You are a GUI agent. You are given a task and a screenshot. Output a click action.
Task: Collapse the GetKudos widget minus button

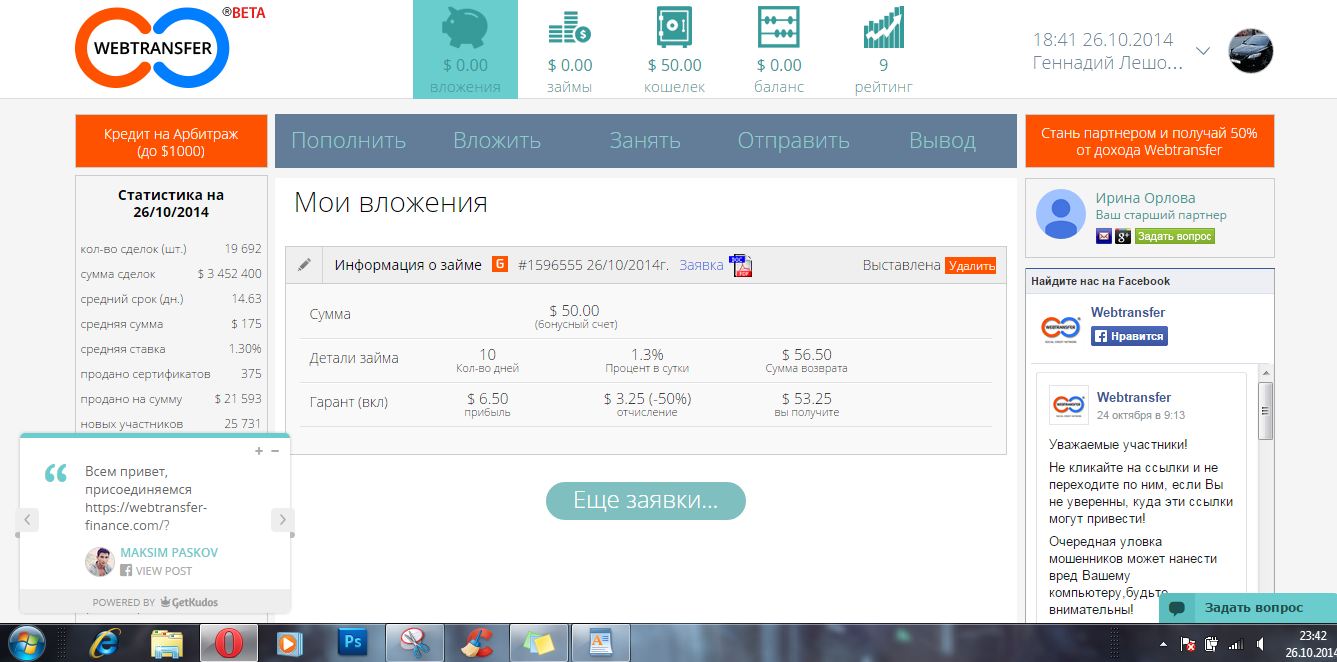[x=275, y=451]
